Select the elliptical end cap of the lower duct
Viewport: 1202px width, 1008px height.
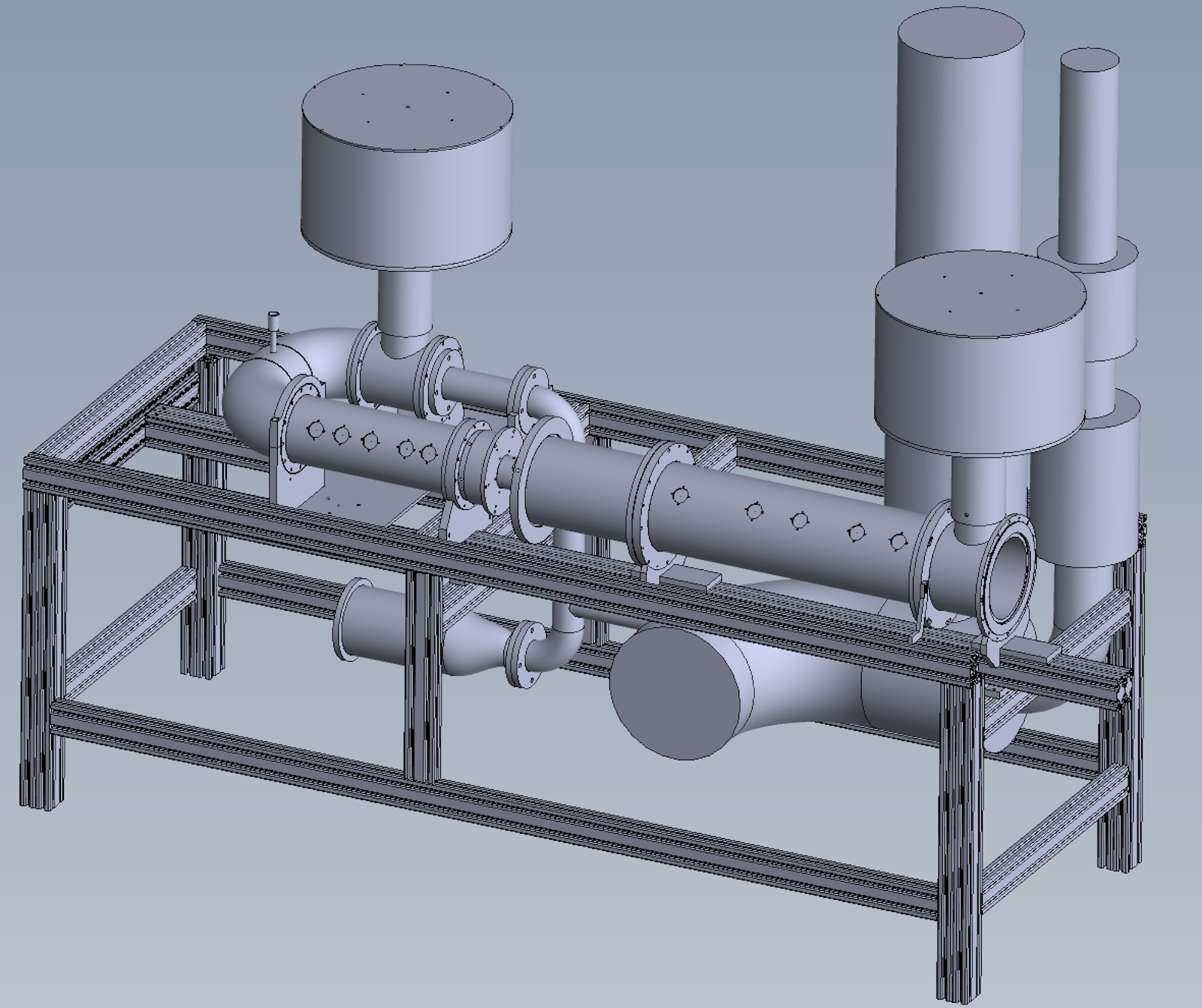(x=671, y=692)
